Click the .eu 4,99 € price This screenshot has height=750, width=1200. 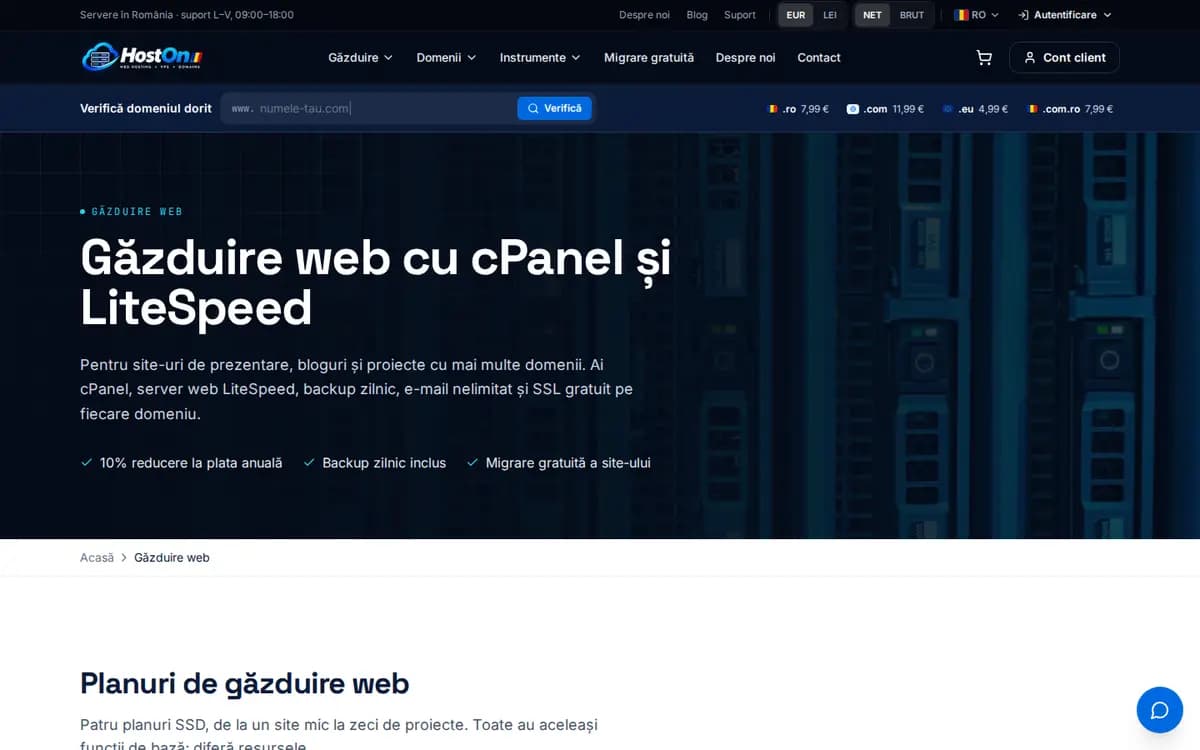[x=975, y=109]
